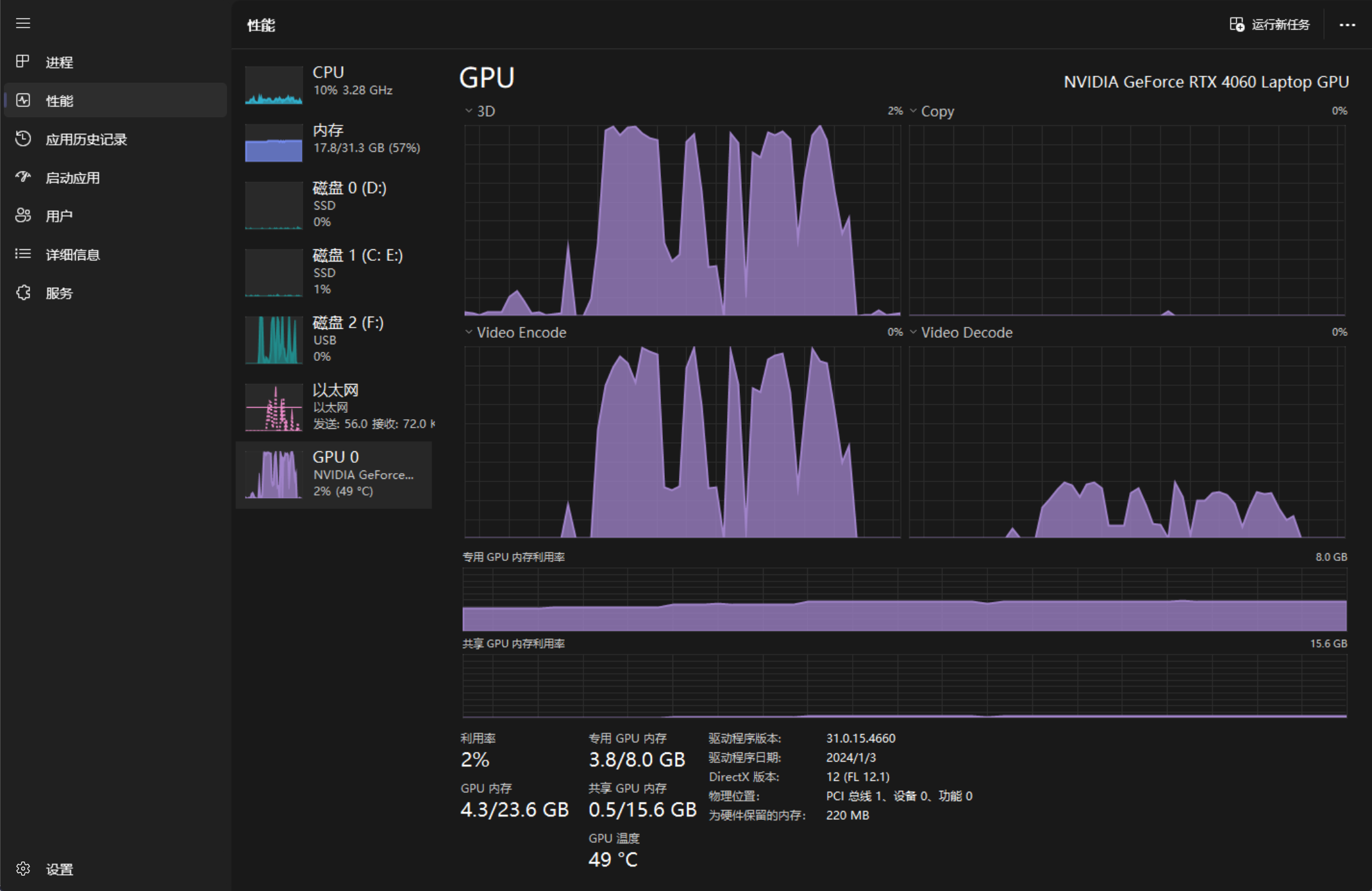Open the Video Encode engine dropdown

[469, 332]
